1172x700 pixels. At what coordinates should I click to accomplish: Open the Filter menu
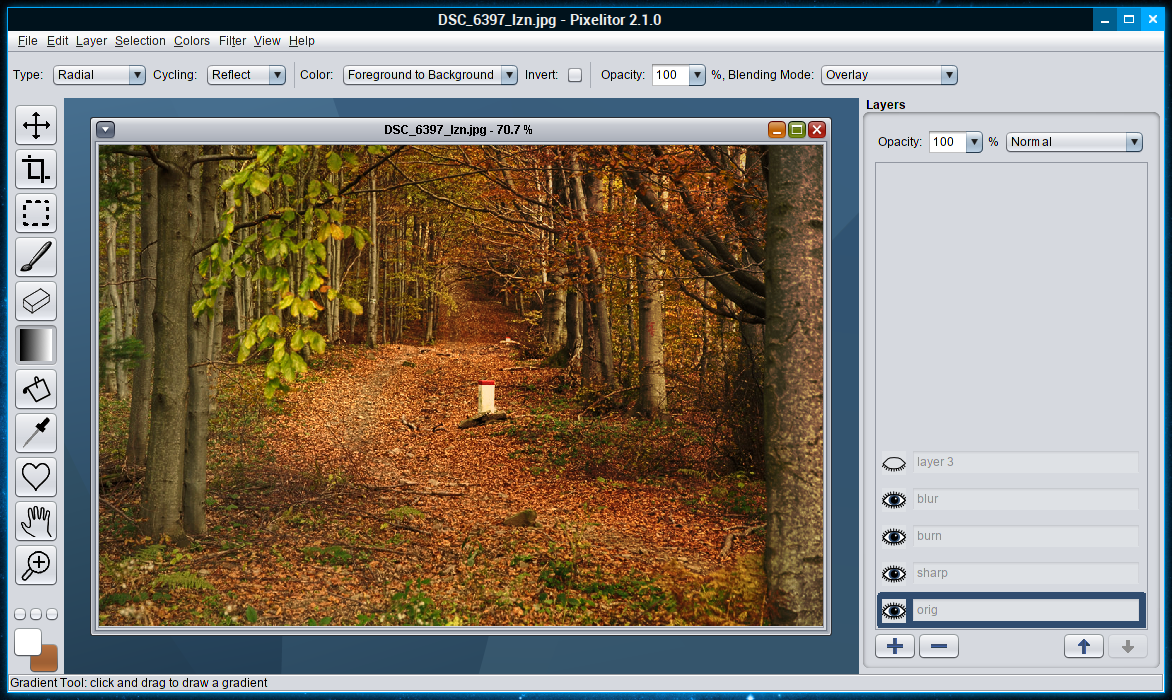click(232, 41)
